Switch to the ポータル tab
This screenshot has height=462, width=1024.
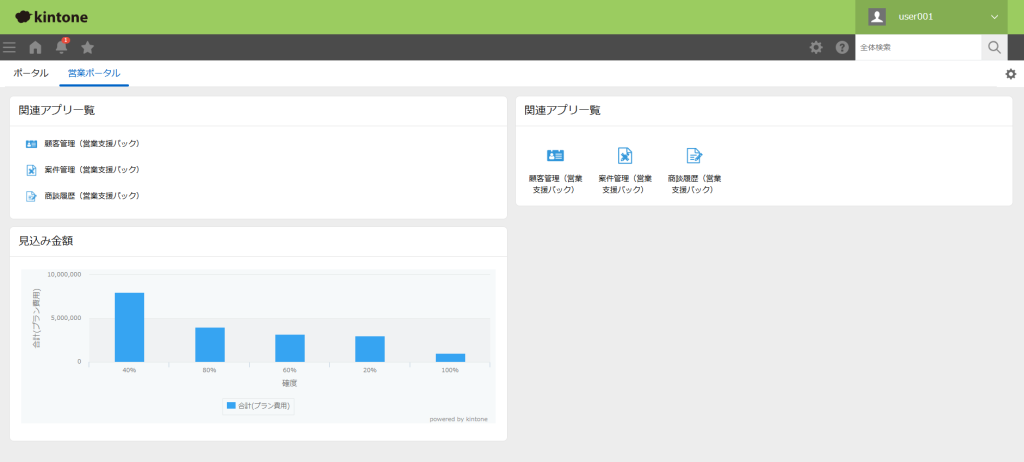coord(30,73)
